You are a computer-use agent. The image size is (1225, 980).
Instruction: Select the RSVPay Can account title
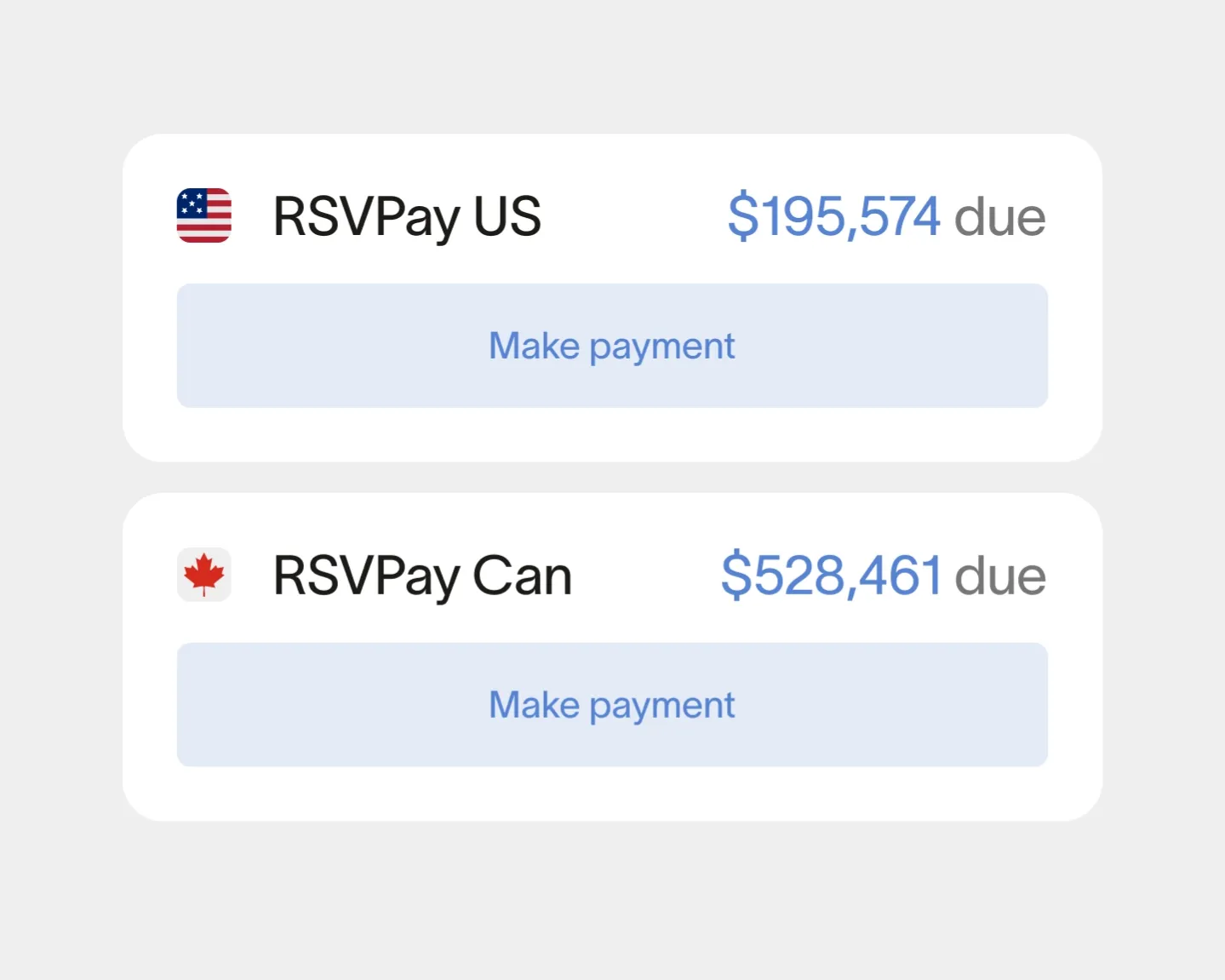[421, 576]
